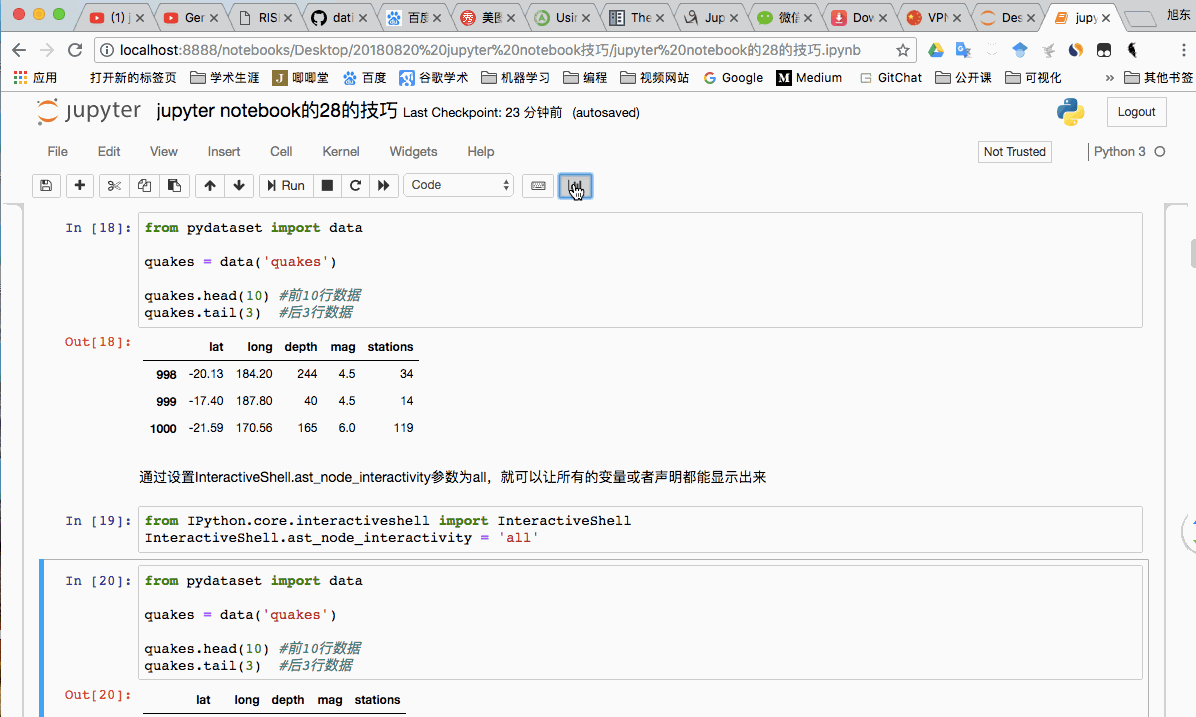Image resolution: width=1196 pixels, height=717 pixels.
Task: Open the View menu
Action: (163, 151)
